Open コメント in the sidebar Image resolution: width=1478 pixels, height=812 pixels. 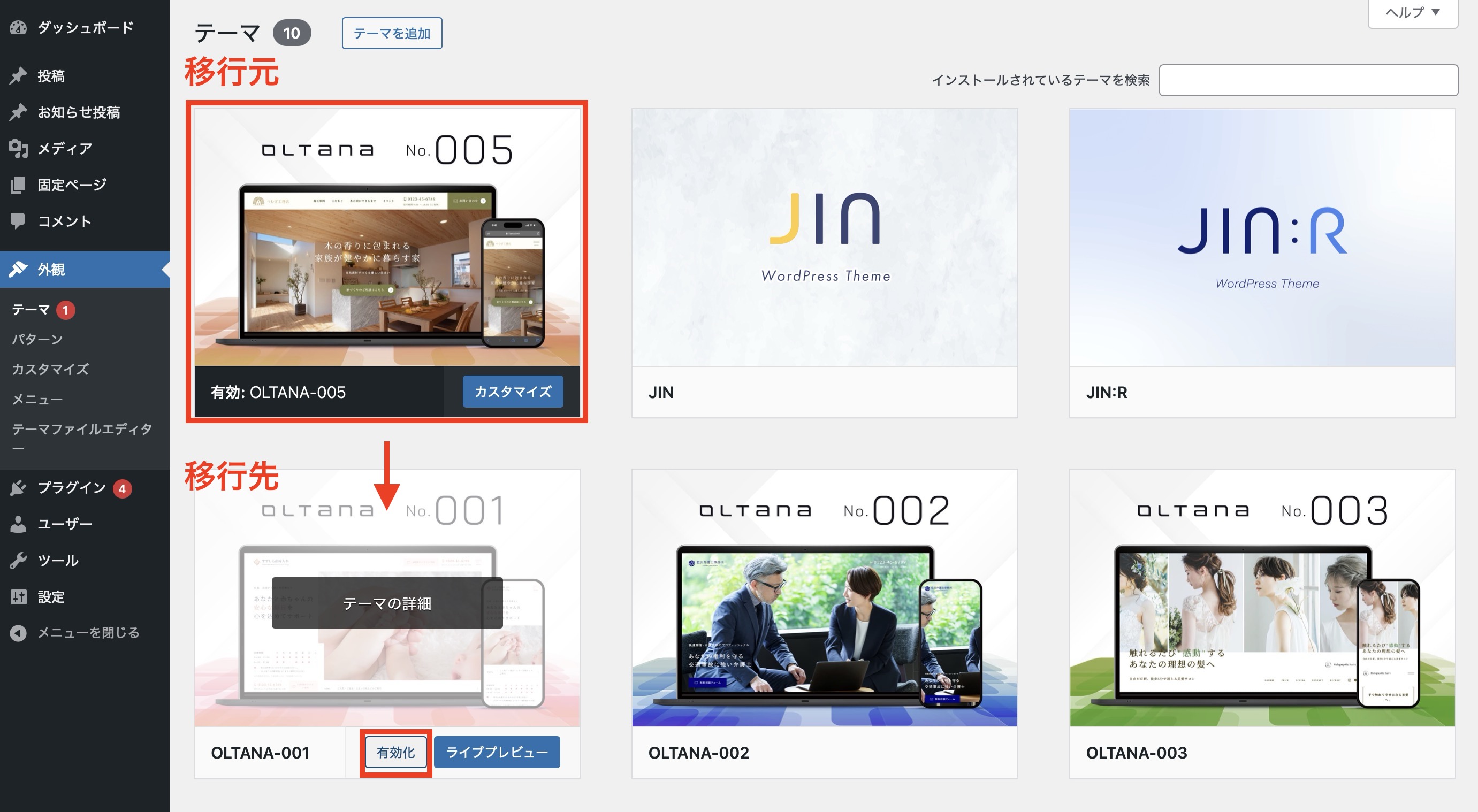[x=85, y=221]
